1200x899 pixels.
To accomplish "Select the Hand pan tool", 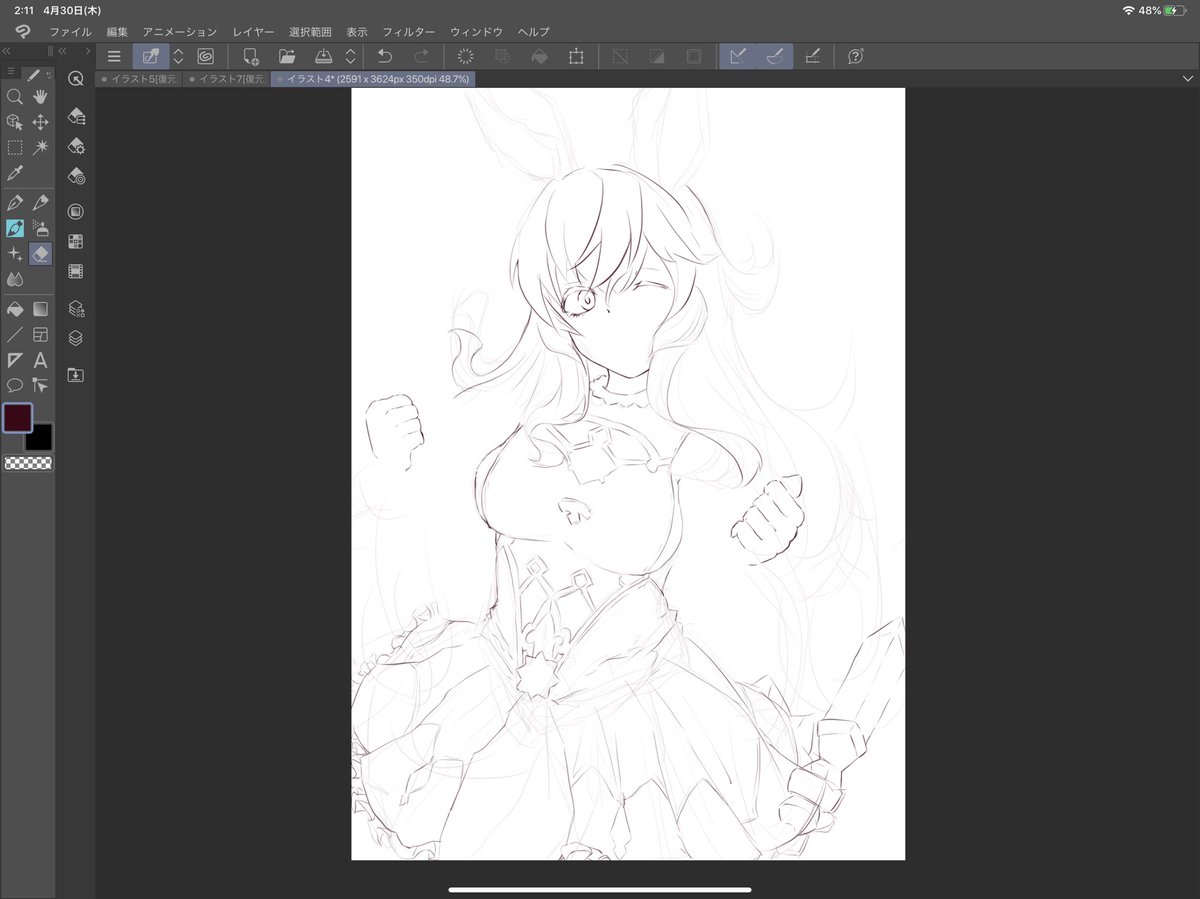I will 40,96.
